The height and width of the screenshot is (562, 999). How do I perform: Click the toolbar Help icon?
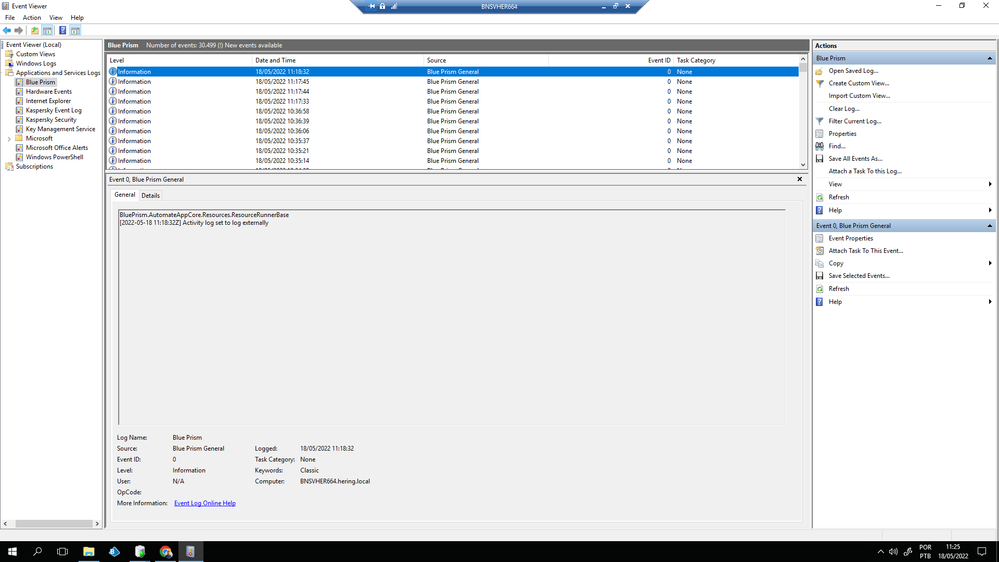62,31
